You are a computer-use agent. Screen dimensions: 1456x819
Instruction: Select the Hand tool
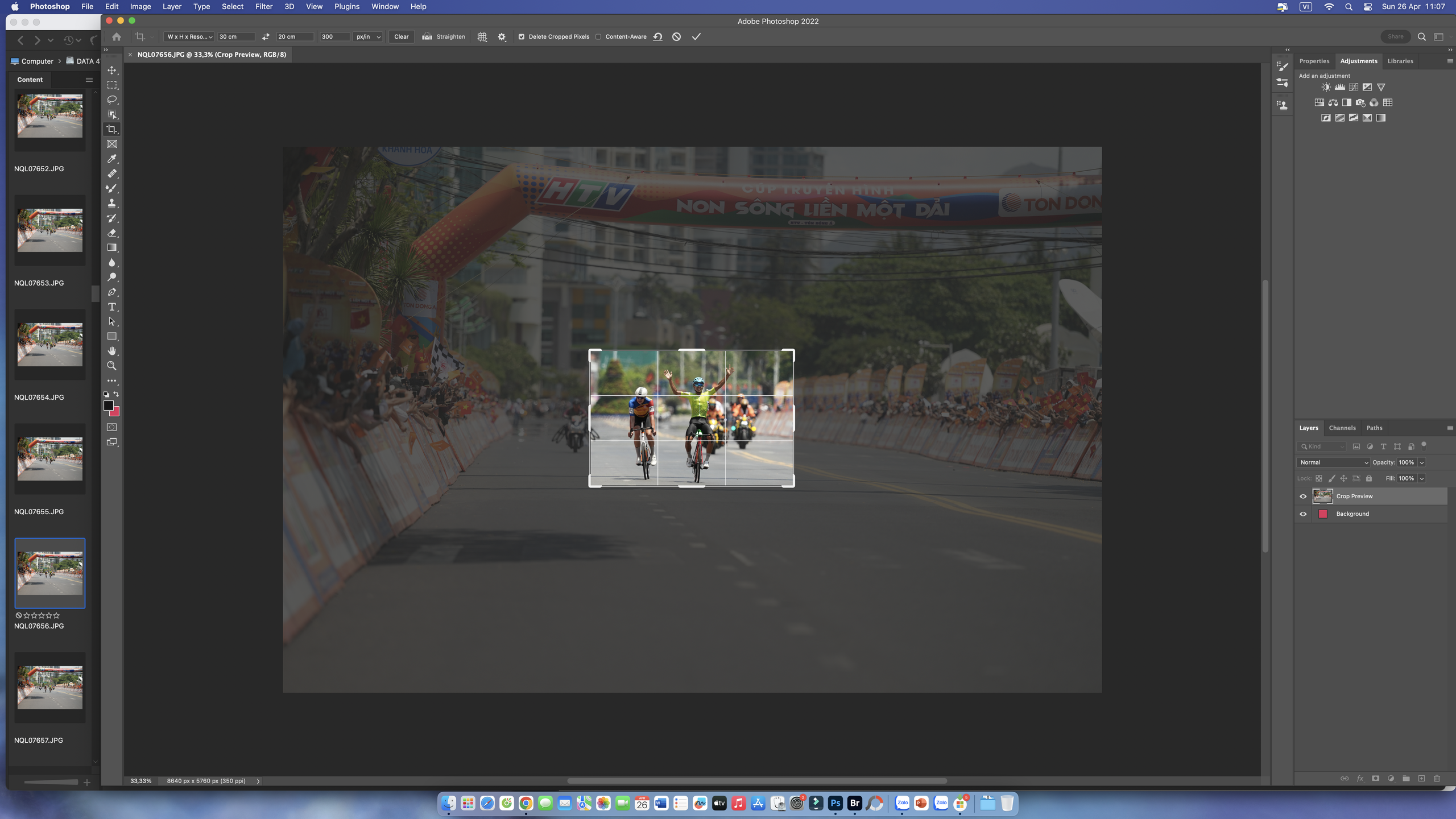[x=112, y=351]
